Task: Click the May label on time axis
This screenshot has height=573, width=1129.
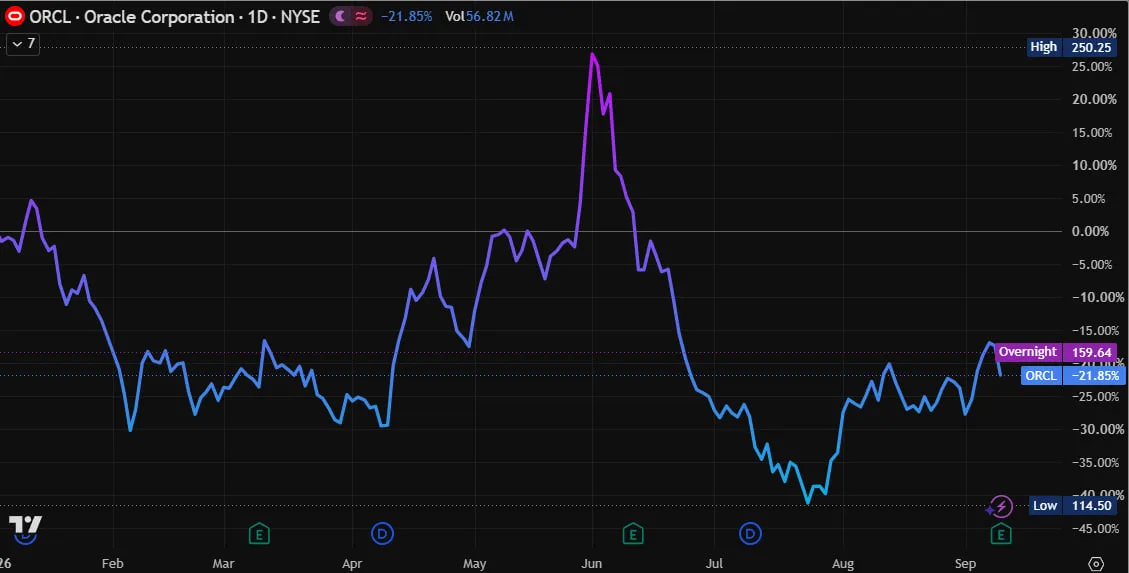Action: coord(474,563)
